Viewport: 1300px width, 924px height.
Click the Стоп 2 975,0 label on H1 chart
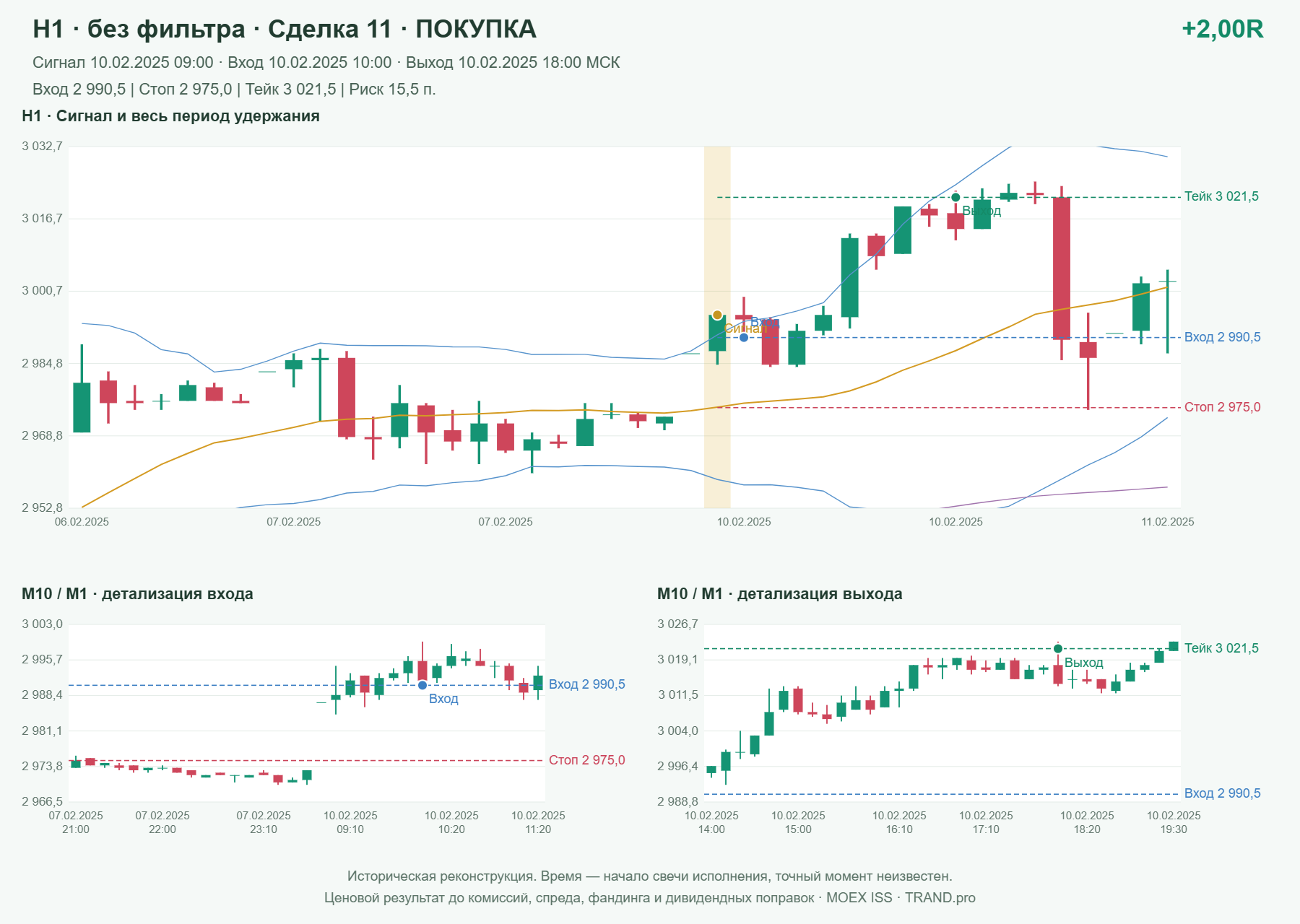(1222, 407)
